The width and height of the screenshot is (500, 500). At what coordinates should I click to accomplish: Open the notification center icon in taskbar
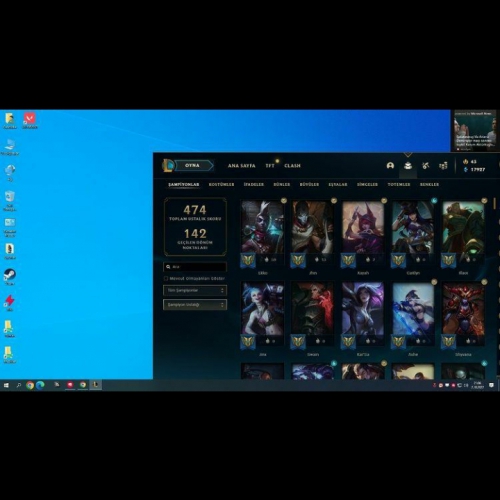click(491, 385)
